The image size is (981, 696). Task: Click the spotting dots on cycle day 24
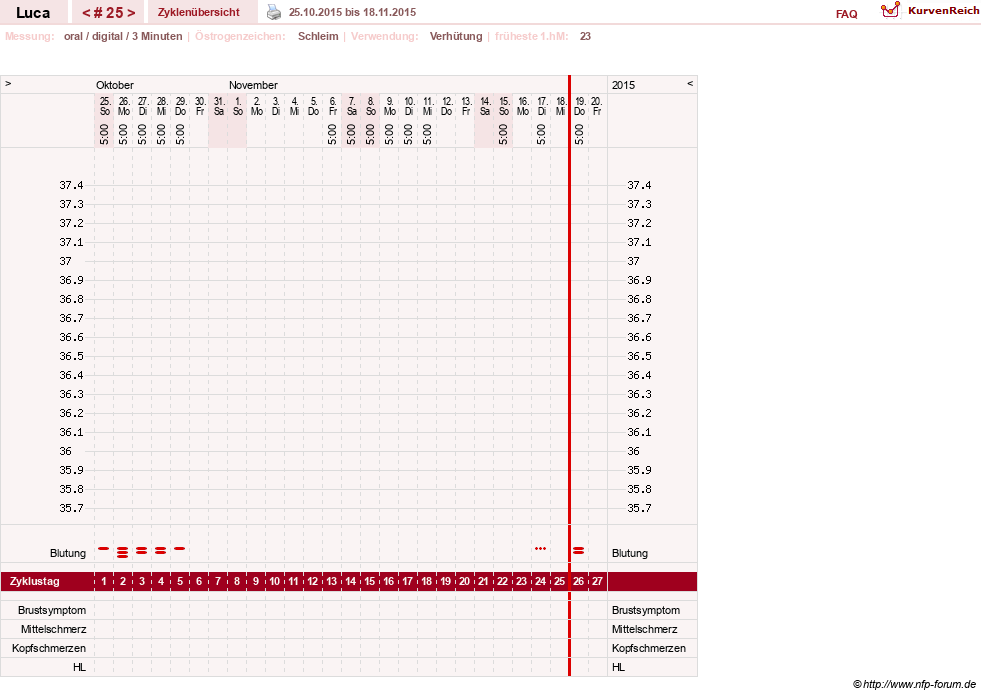pyautogui.click(x=541, y=548)
